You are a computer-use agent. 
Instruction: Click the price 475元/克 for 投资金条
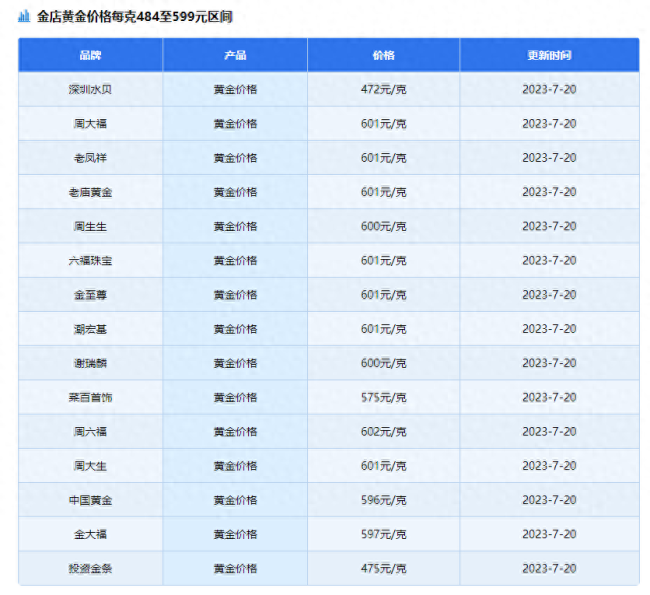pos(383,568)
